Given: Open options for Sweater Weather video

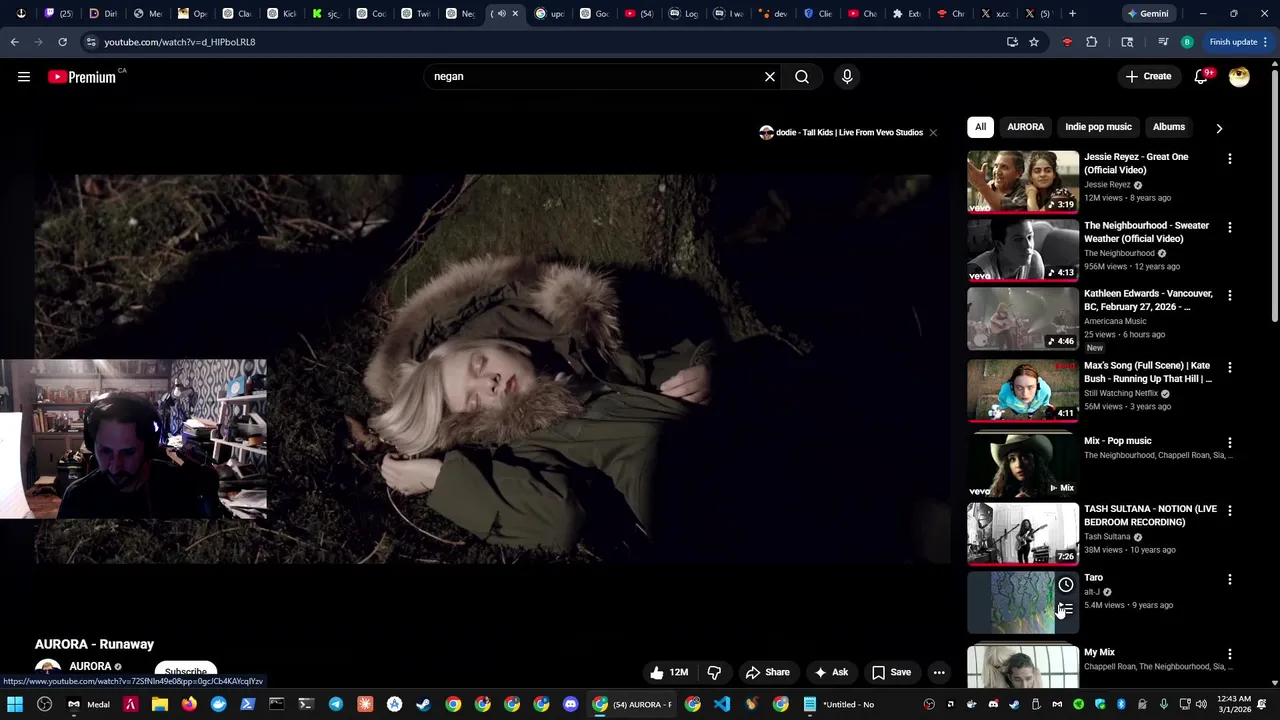Looking at the screenshot, I should pyautogui.click(x=1230, y=227).
